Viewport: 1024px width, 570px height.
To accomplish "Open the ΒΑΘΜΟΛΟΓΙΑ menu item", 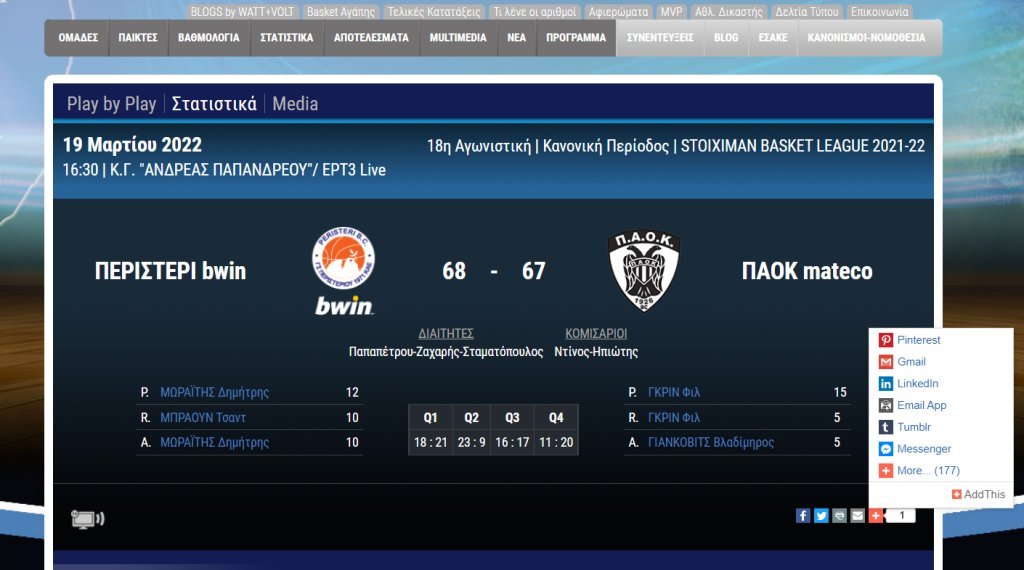I will [x=209, y=38].
